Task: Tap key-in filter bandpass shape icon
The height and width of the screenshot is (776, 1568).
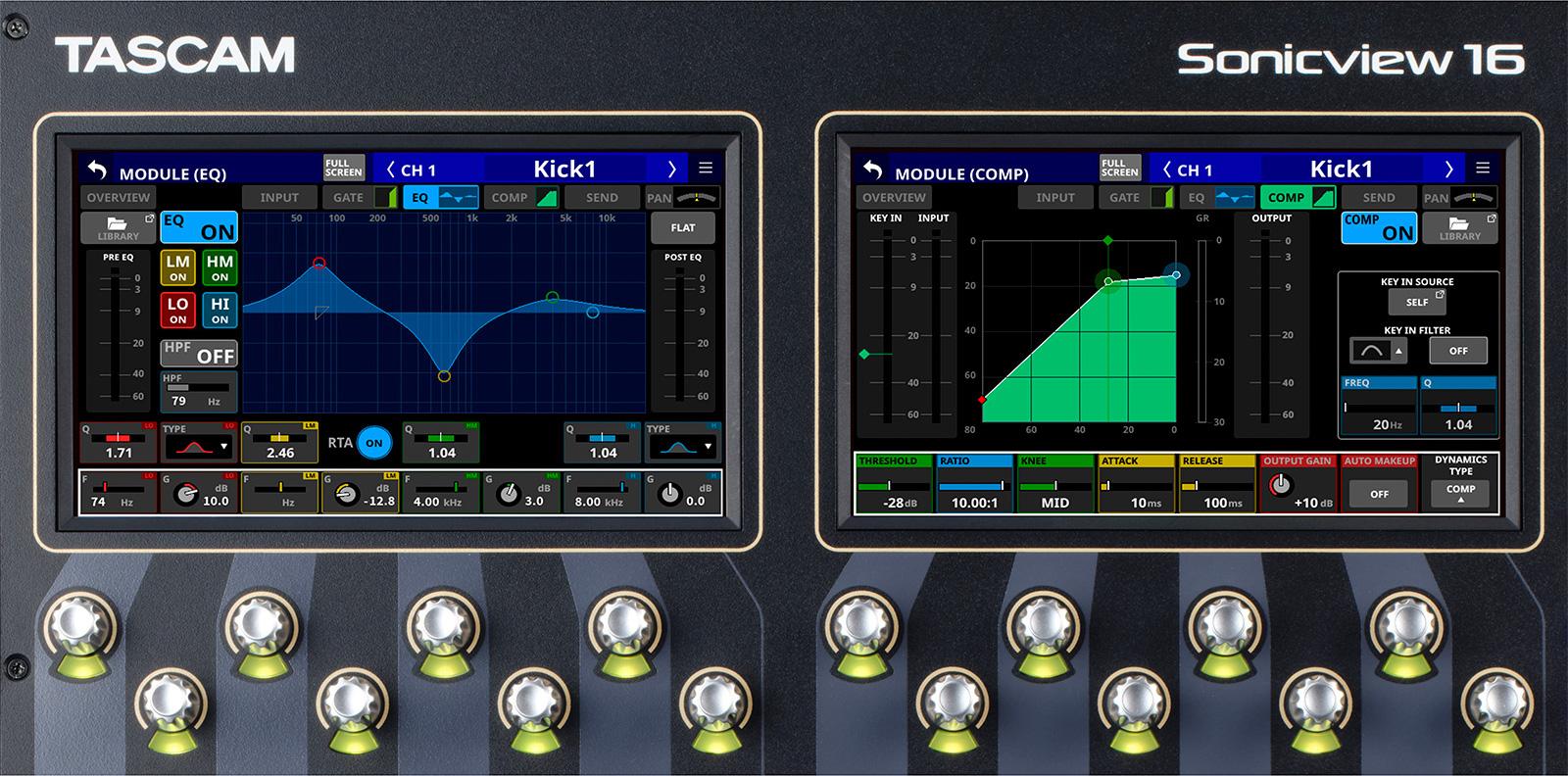Action: click(1371, 350)
